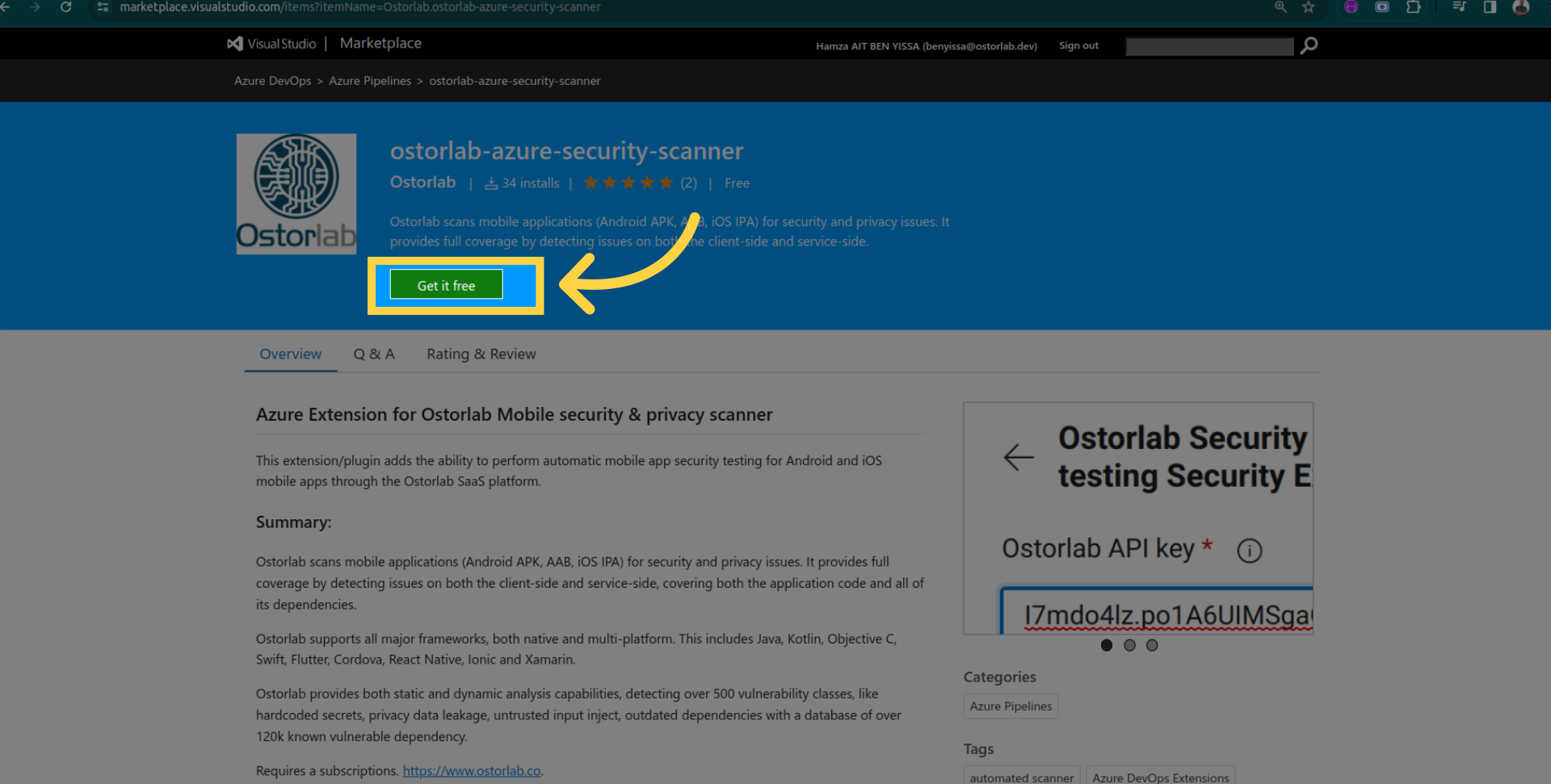Open the browser zoom magnifier icon
This screenshot has height=784, width=1551.
click(1280, 7)
